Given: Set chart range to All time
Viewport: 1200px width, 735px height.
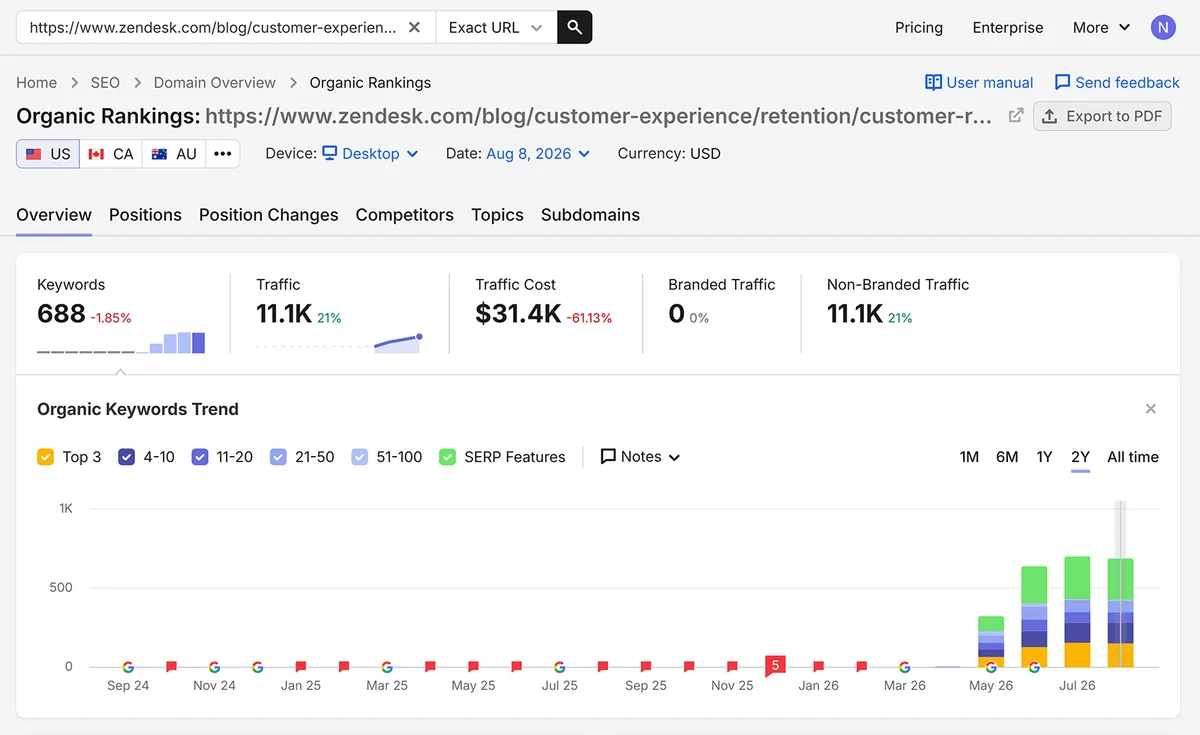Looking at the screenshot, I should click(1133, 457).
